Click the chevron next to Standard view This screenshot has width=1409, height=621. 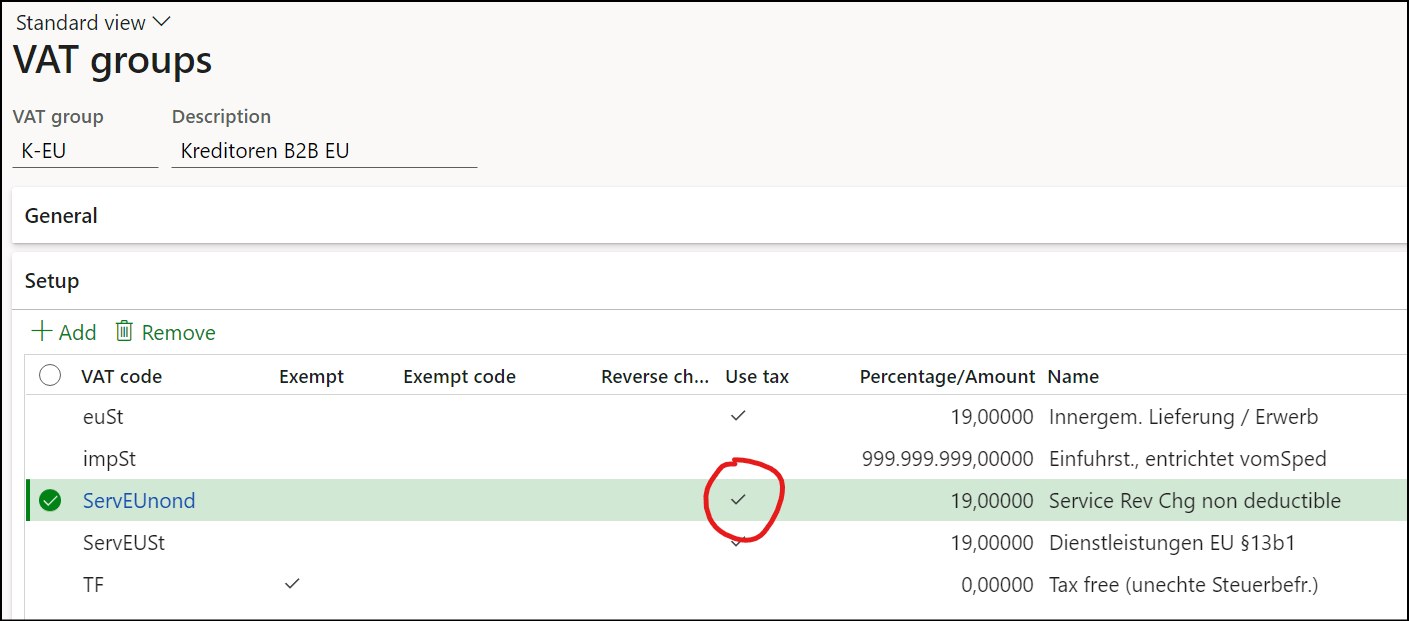161,20
